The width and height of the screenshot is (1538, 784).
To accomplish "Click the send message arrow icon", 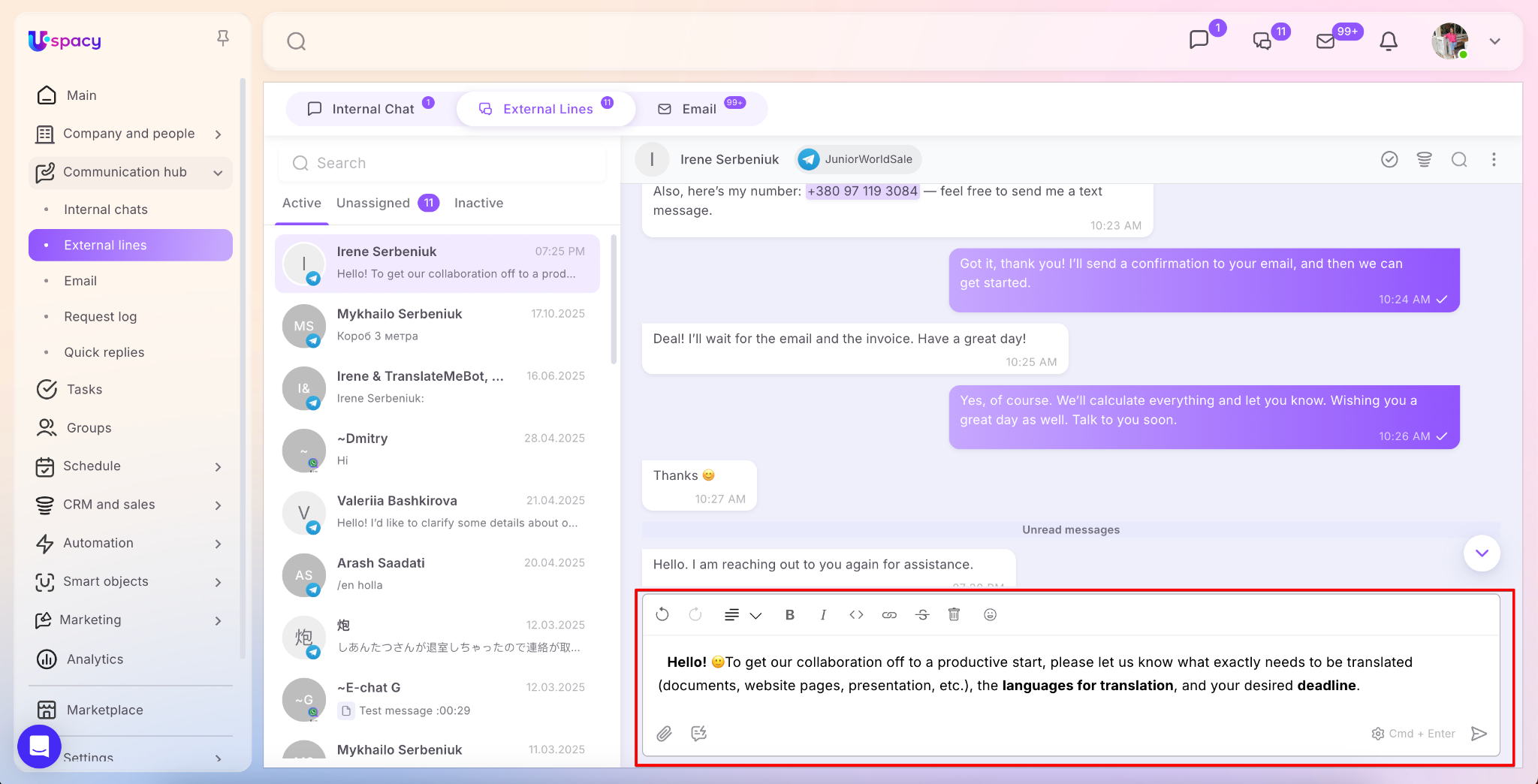I will tap(1479, 734).
